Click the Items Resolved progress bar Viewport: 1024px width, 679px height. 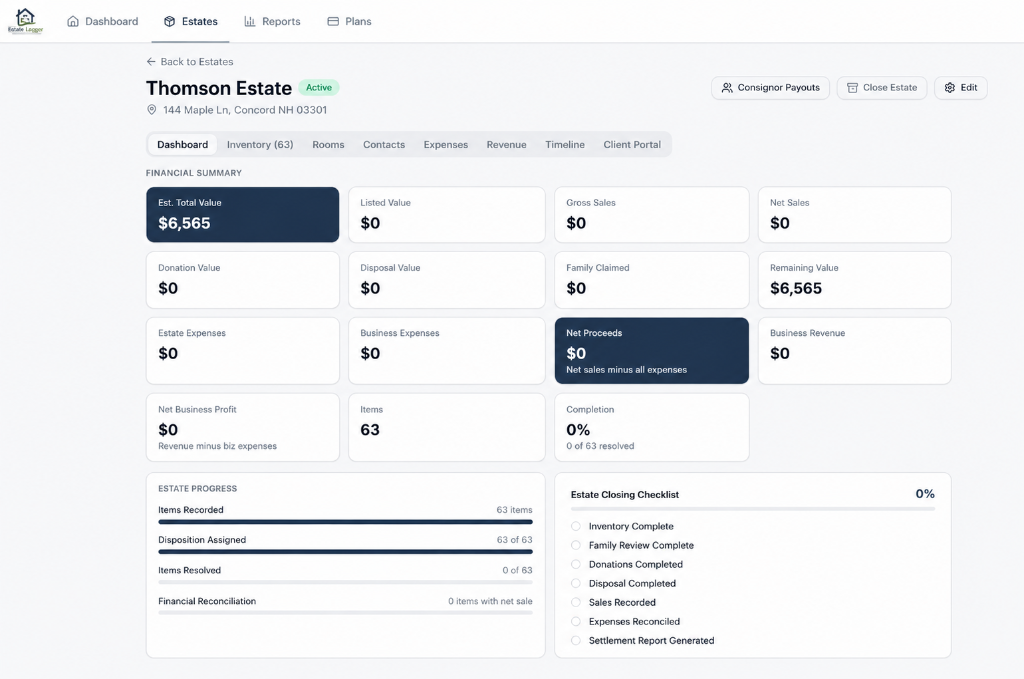click(x=345, y=582)
